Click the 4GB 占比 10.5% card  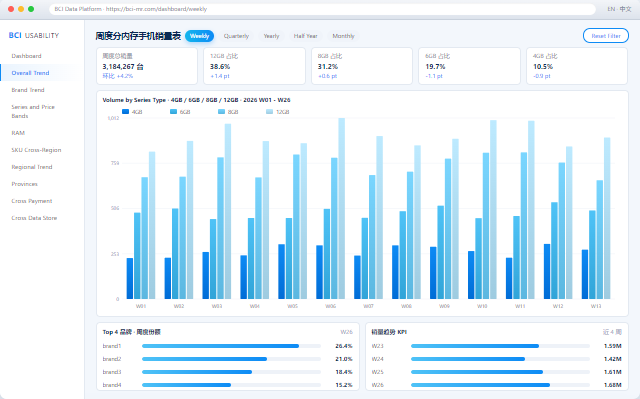point(577,66)
